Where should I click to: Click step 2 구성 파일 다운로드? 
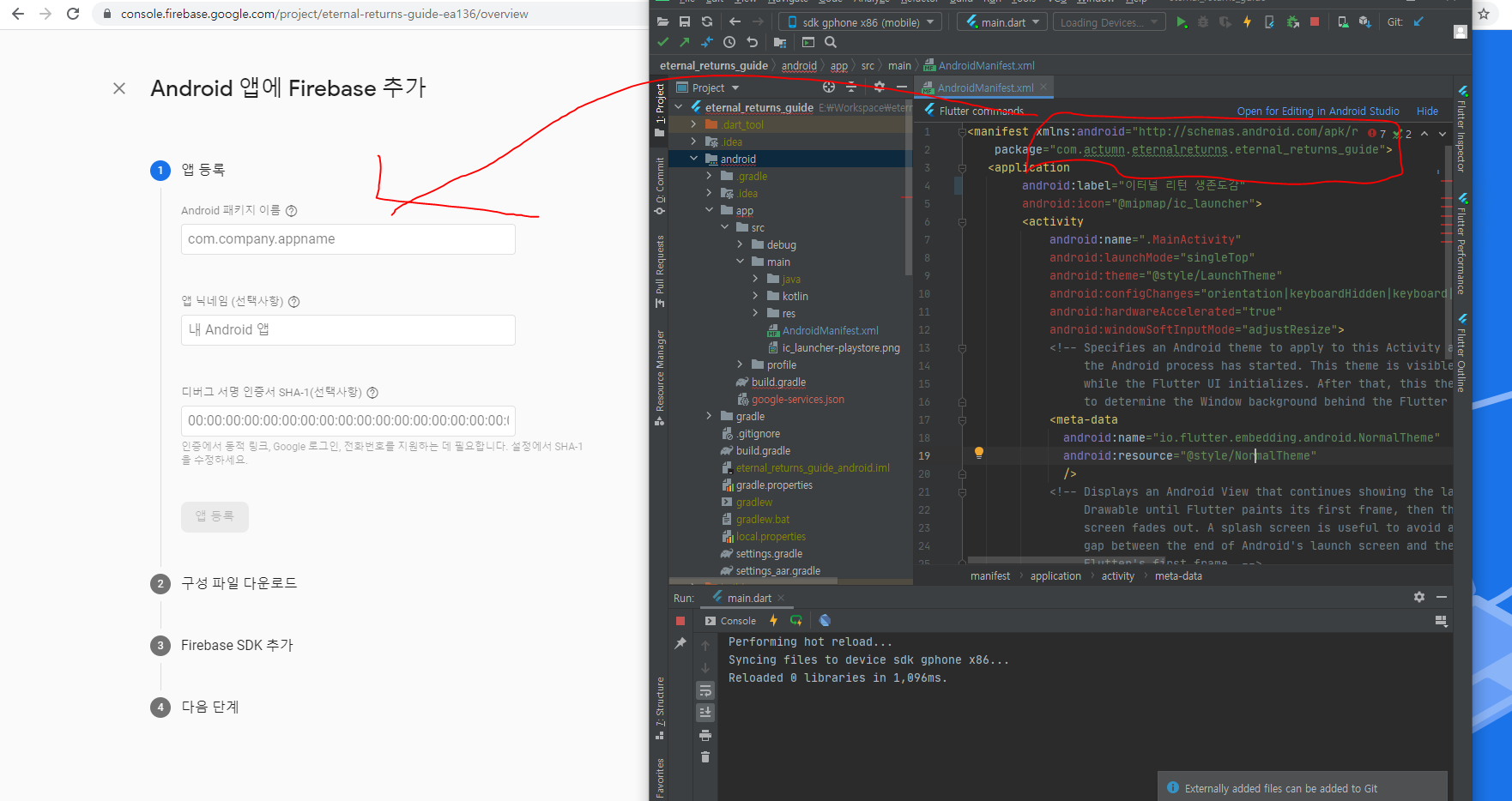[x=239, y=583]
